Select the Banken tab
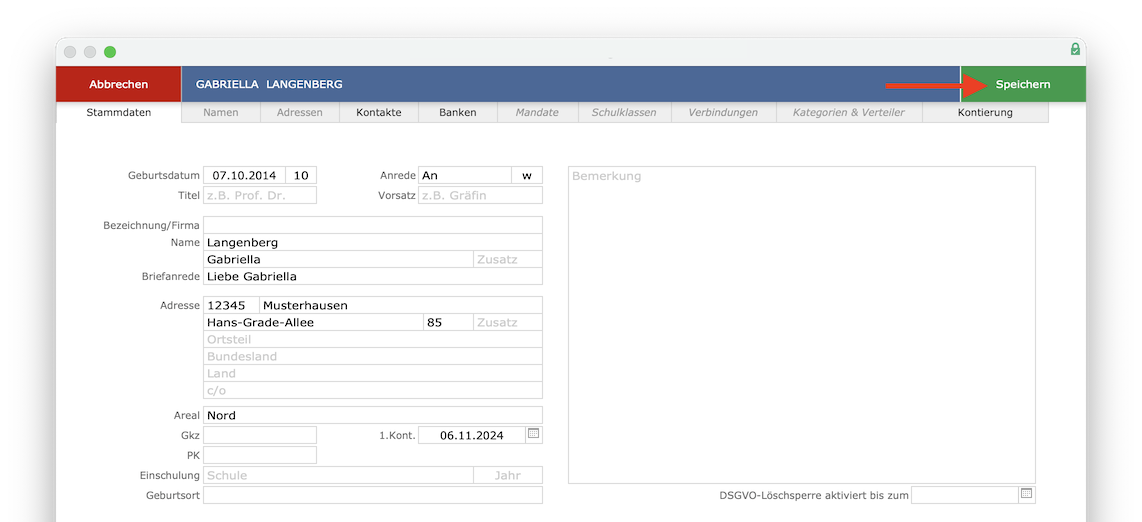The width and height of the screenshot is (1142, 522). pos(457,112)
